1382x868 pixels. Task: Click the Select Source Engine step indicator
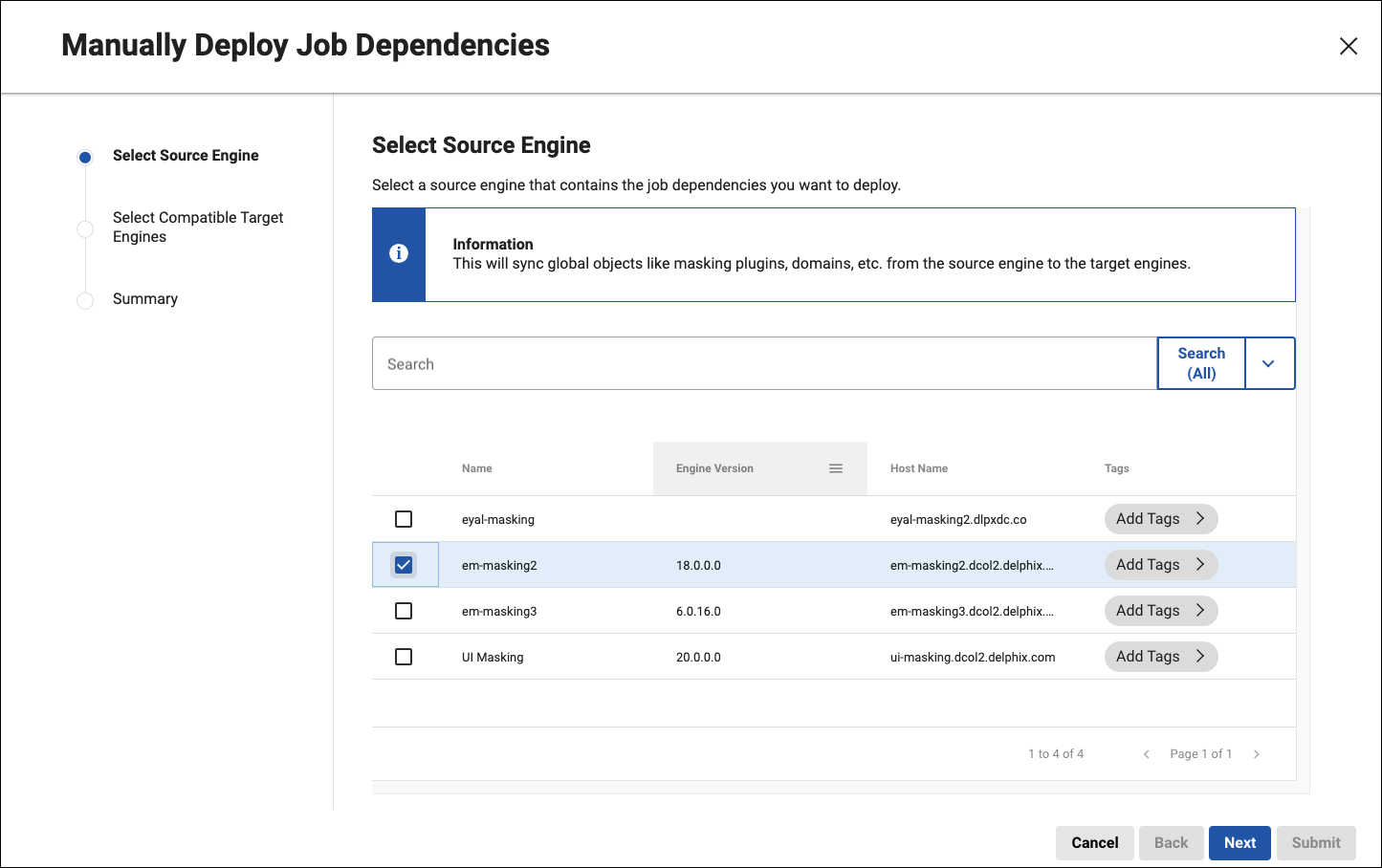click(x=85, y=157)
